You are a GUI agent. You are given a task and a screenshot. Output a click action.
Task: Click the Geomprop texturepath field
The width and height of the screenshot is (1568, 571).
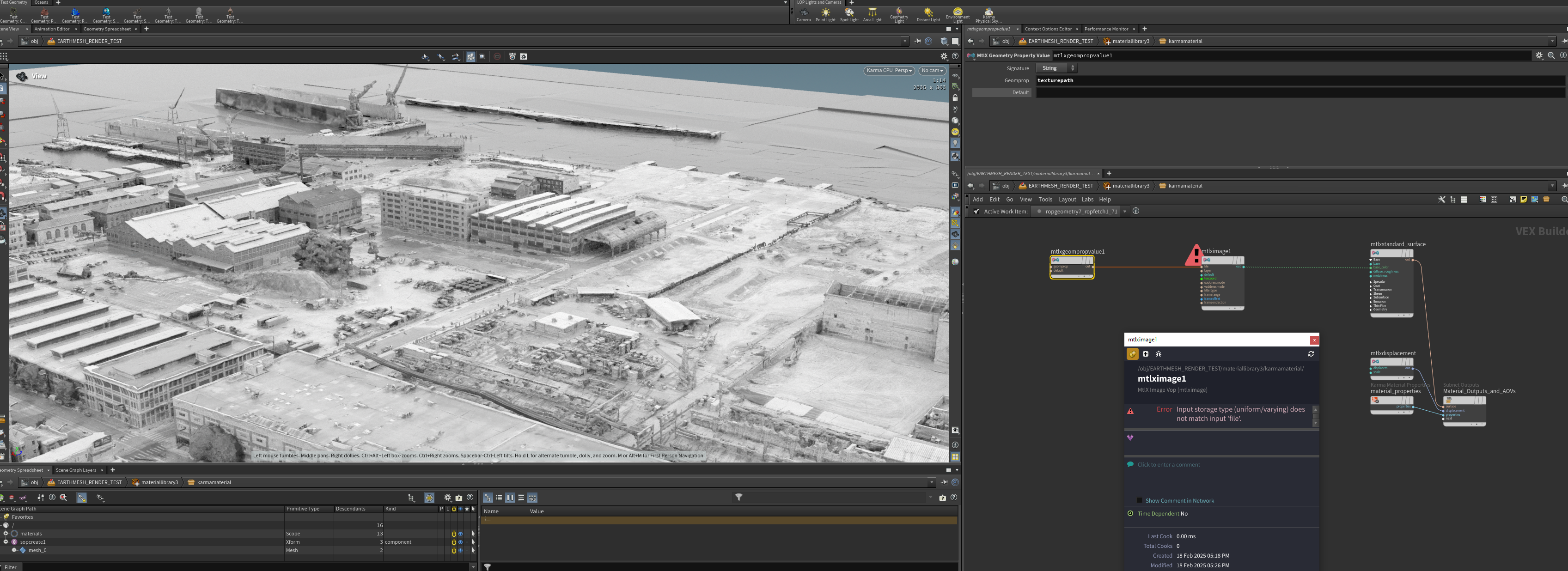pyautogui.click(x=1300, y=80)
